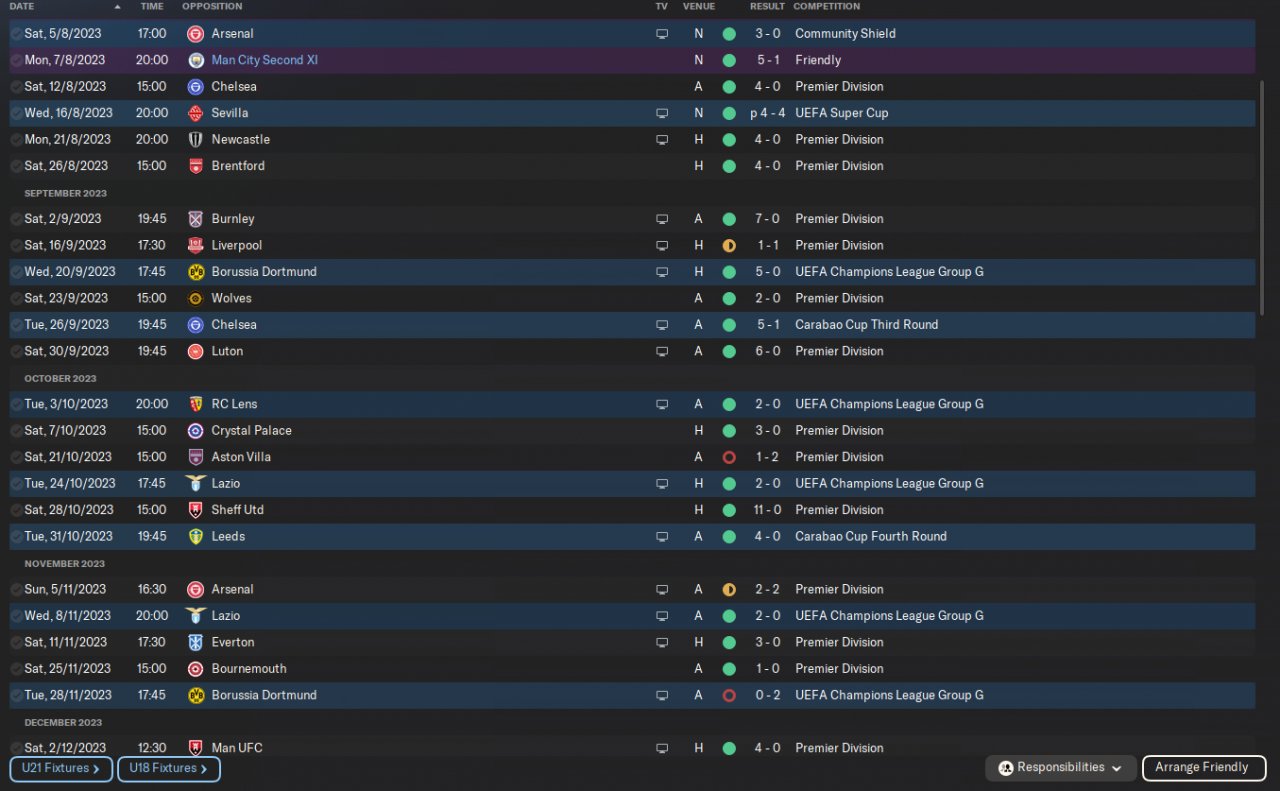
Task: Open the U18 Fixtures link
Action: click(168, 769)
